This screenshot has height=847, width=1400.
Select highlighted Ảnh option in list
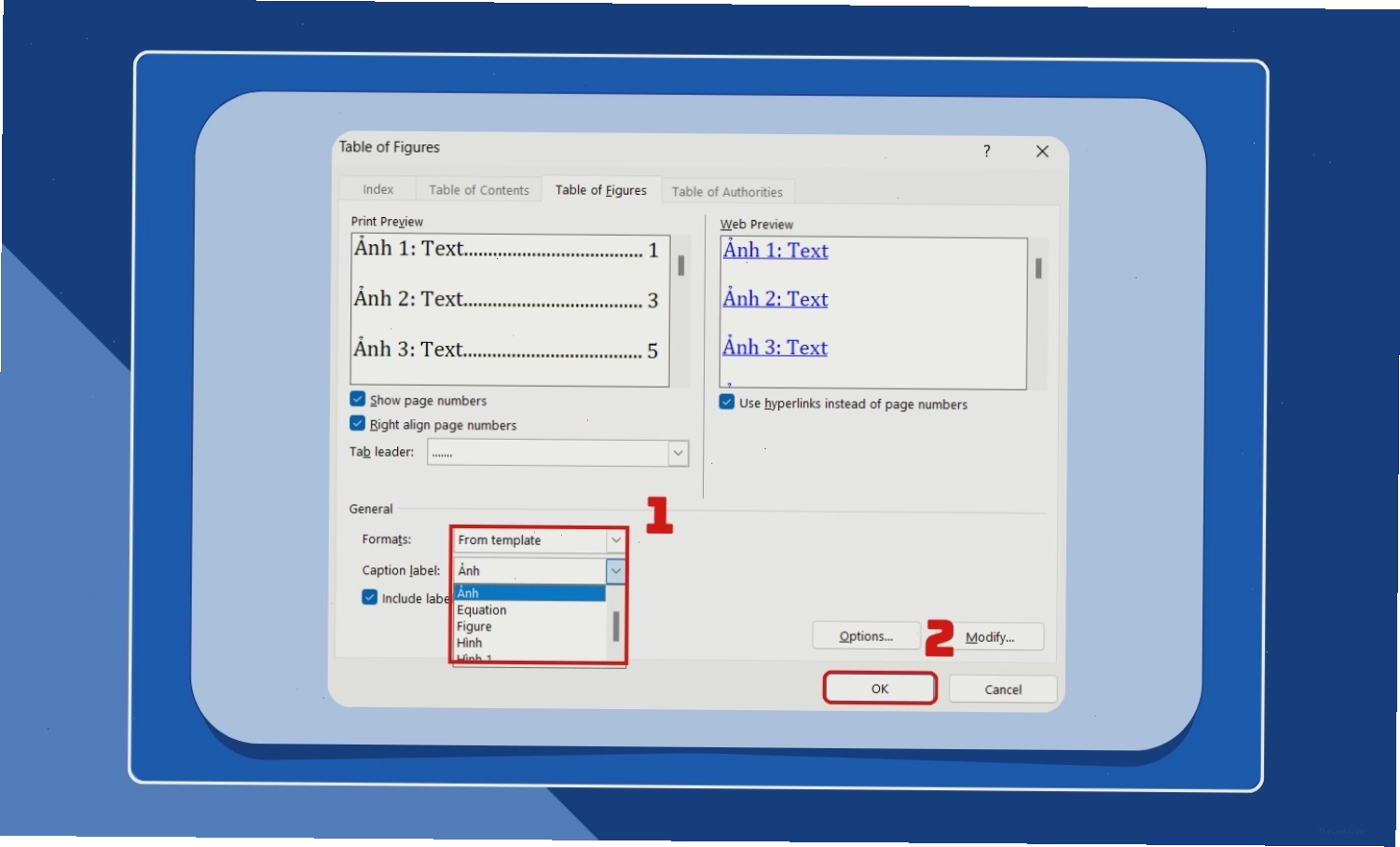[529, 593]
